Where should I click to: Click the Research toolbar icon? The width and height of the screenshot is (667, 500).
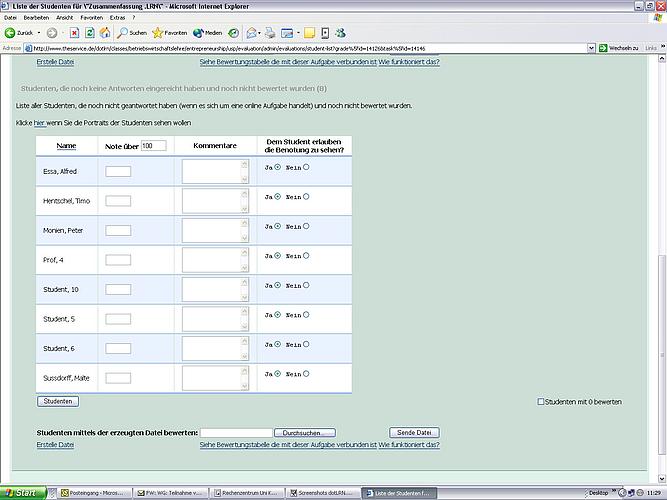[325, 33]
